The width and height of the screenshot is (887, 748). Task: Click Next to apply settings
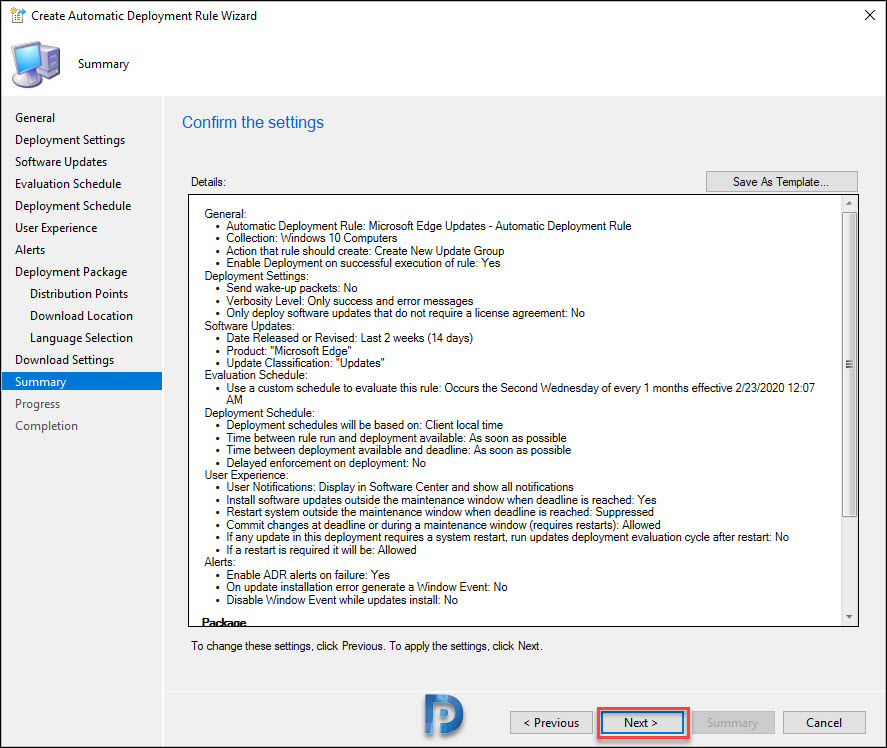pos(641,723)
